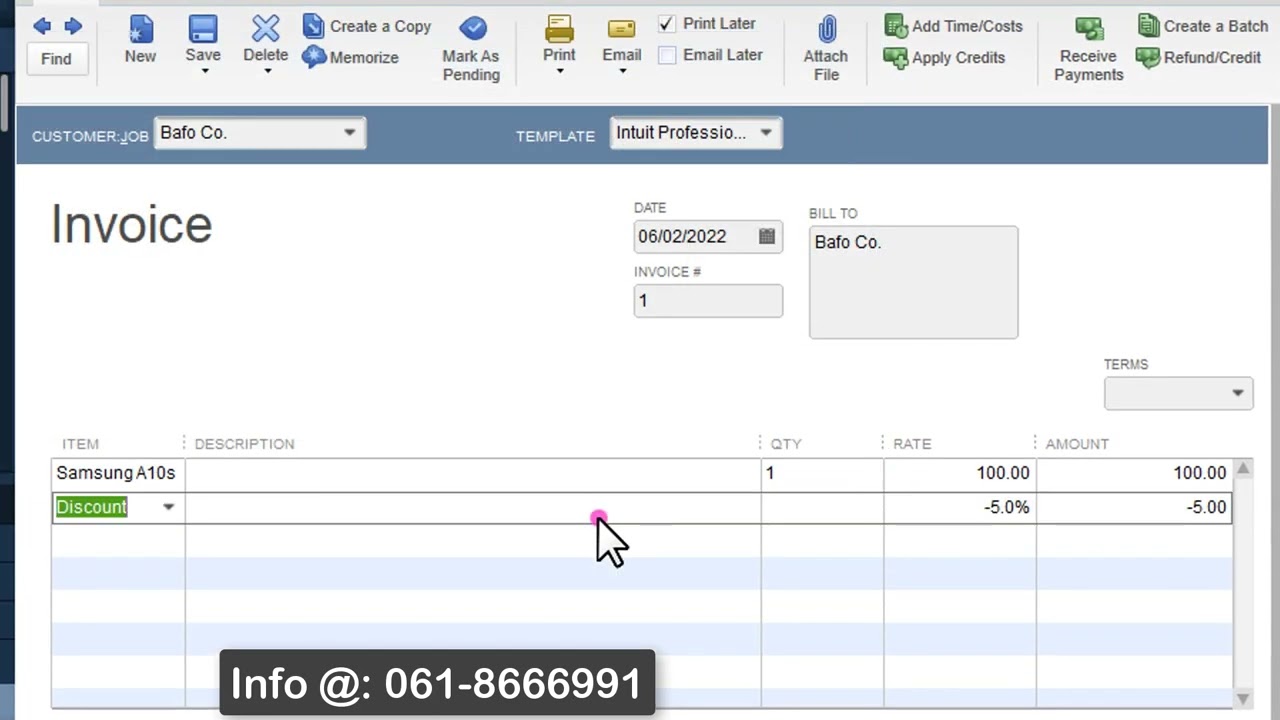Click the discount rate -5.0%
This screenshot has height=720, width=1280.
[959, 507]
